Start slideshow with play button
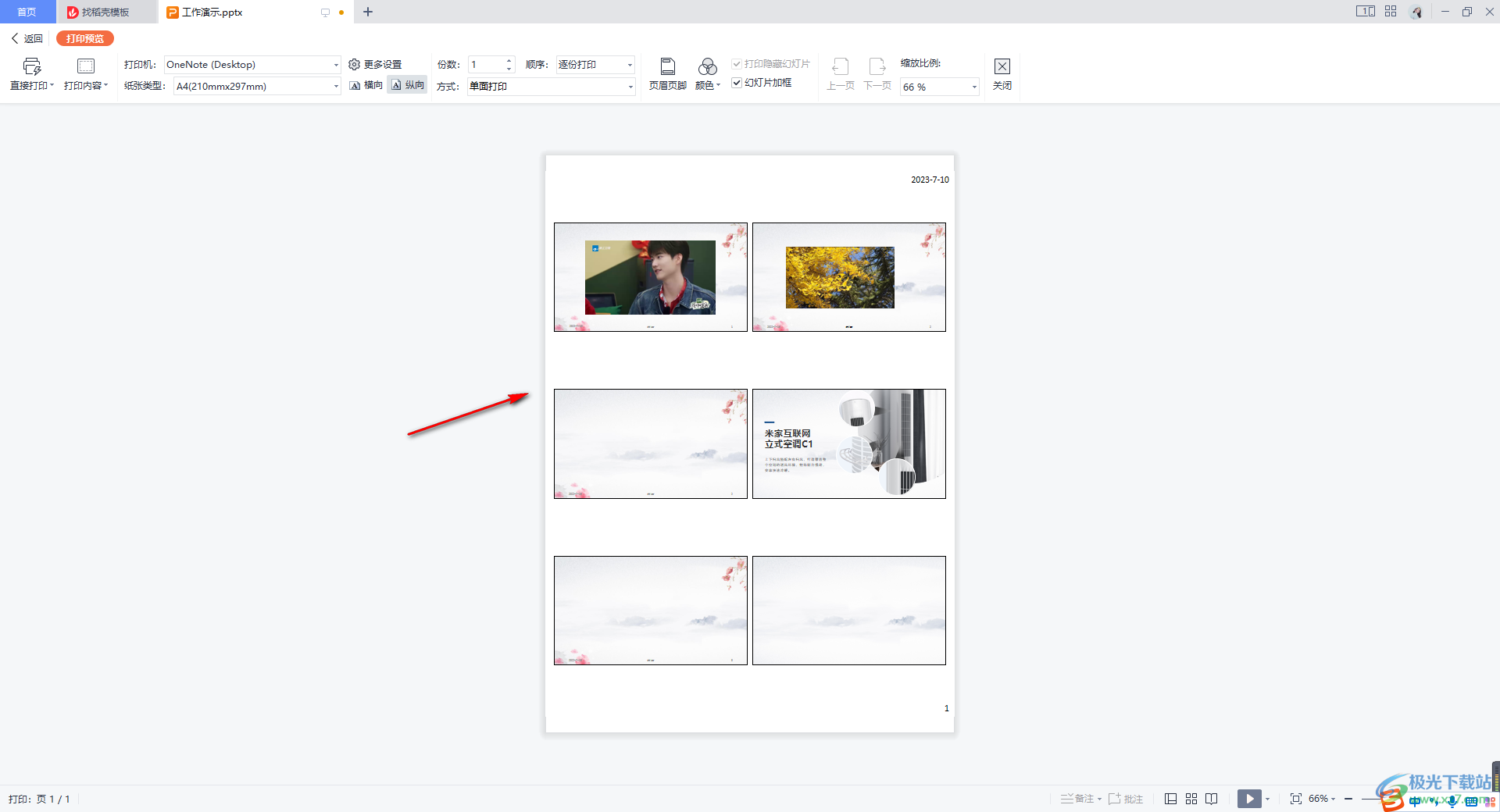The height and width of the screenshot is (812, 1500). pyautogui.click(x=1249, y=798)
